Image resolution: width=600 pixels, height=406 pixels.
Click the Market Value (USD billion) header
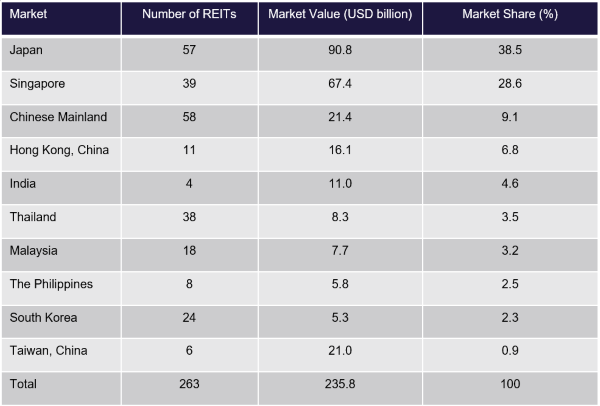point(340,18)
